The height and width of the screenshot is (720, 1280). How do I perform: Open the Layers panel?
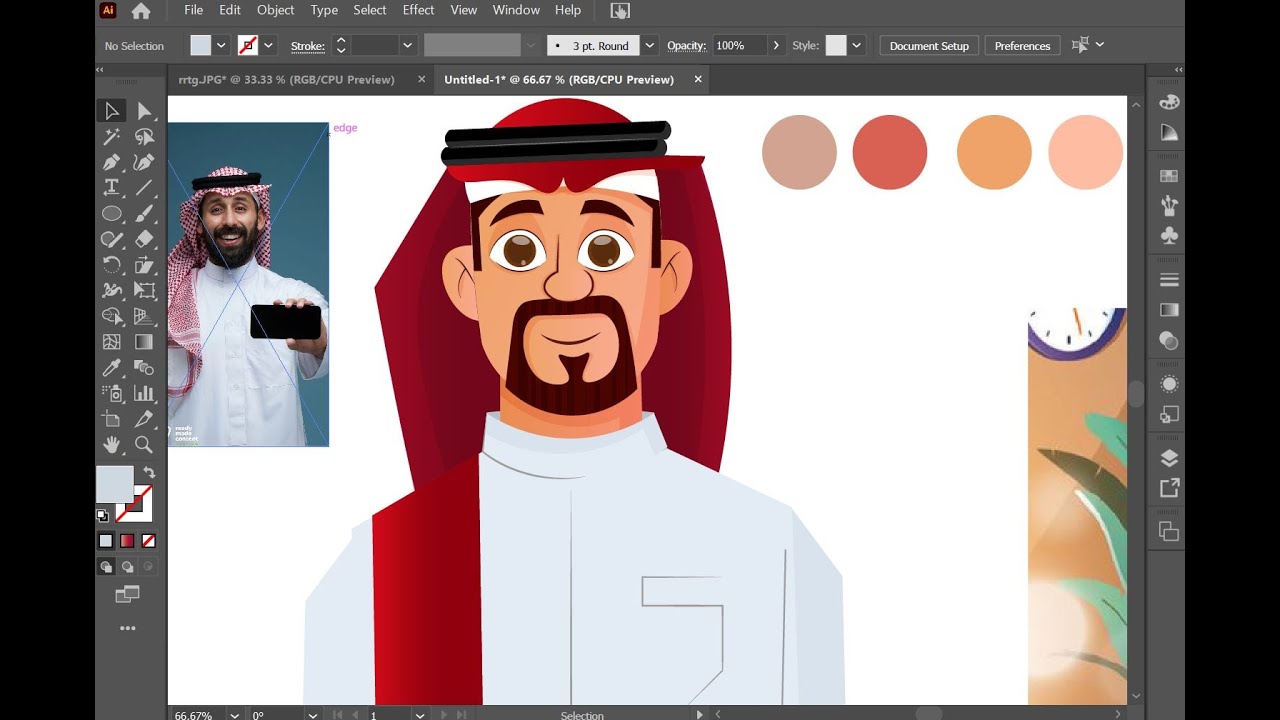[1169, 458]
